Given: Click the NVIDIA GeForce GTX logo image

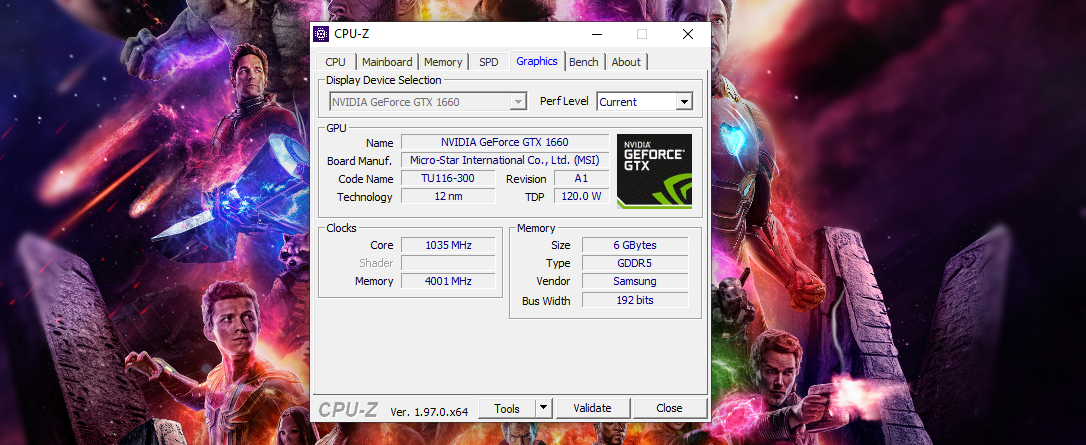Looking at the screenshot, I should pos(655,171).
